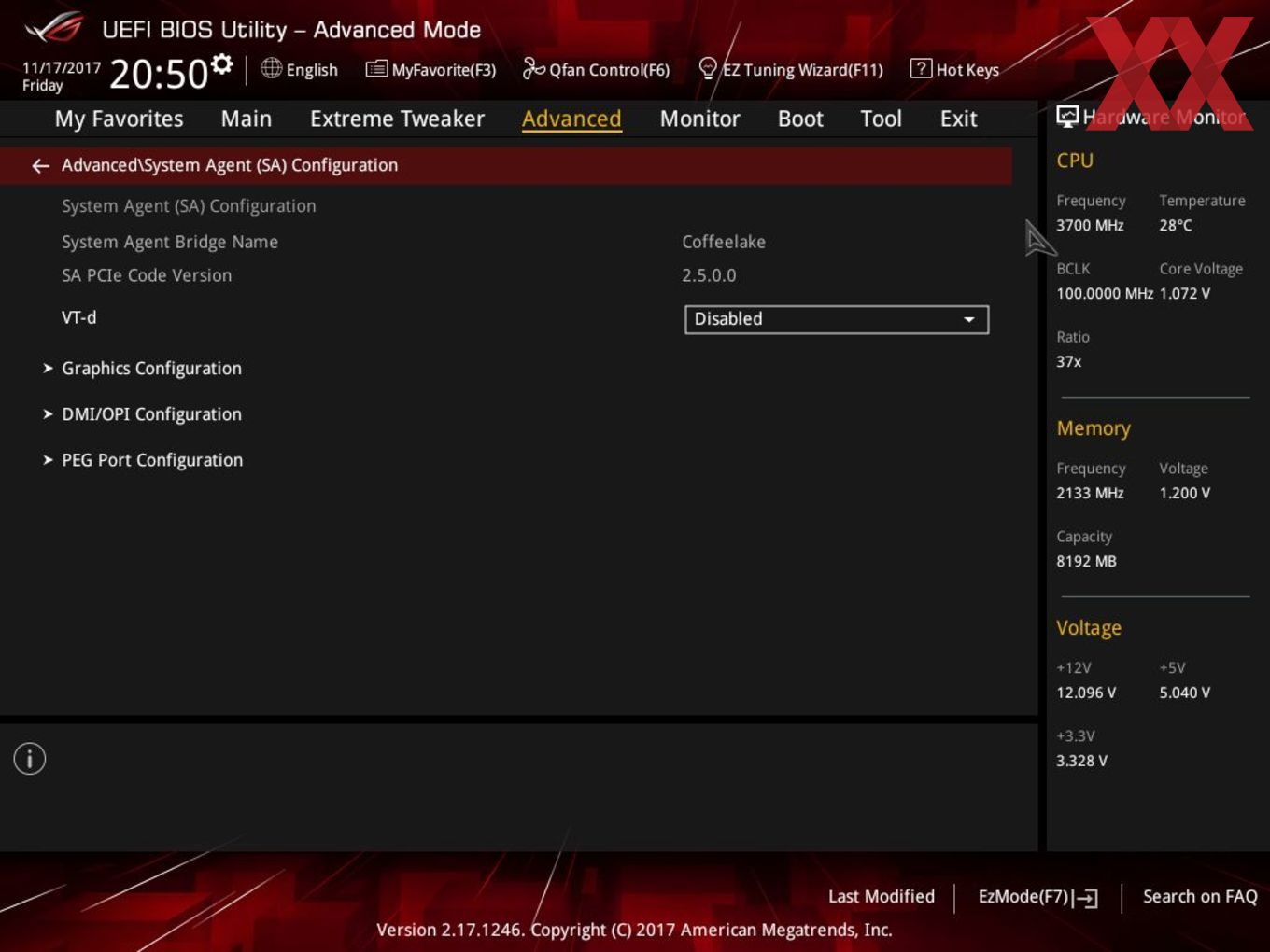Start EZ Tuning Wizard(F11)
1270x952 pixels.
coord(791,69)
